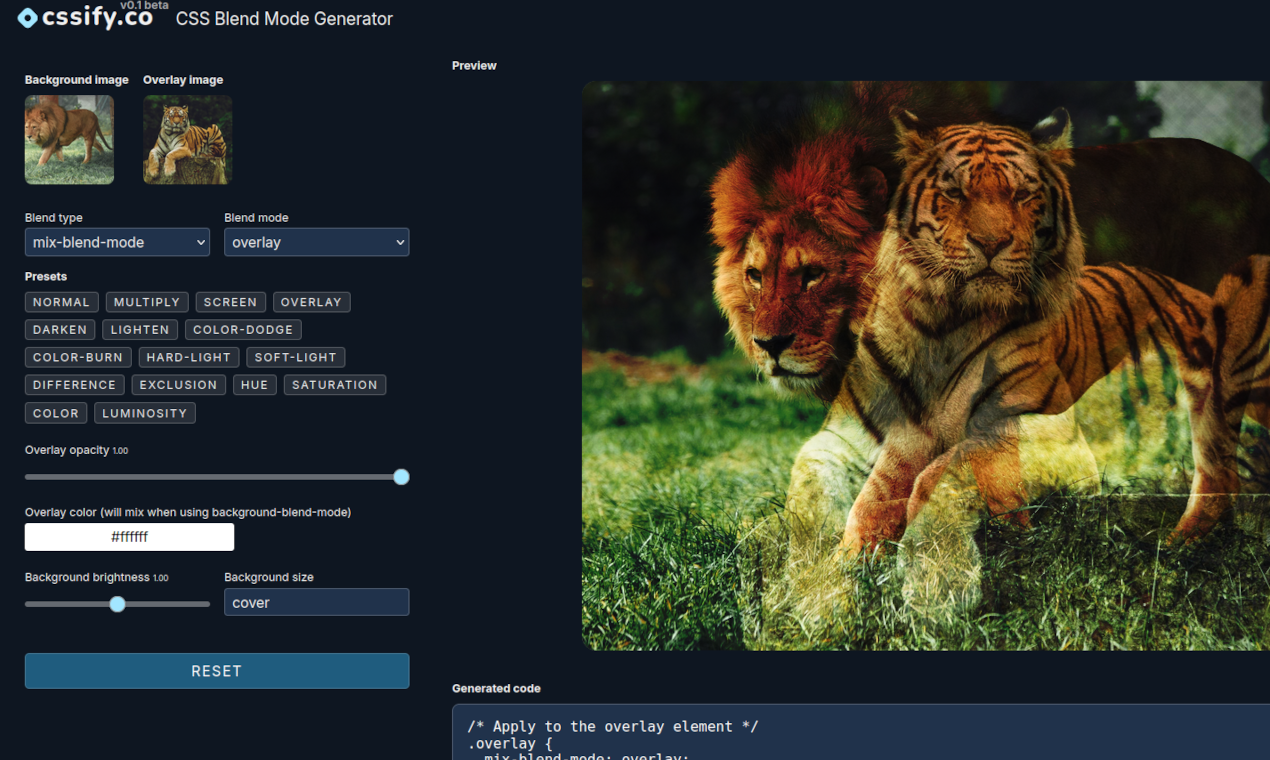Apply the MULTIPLY preset

(147, 302)
